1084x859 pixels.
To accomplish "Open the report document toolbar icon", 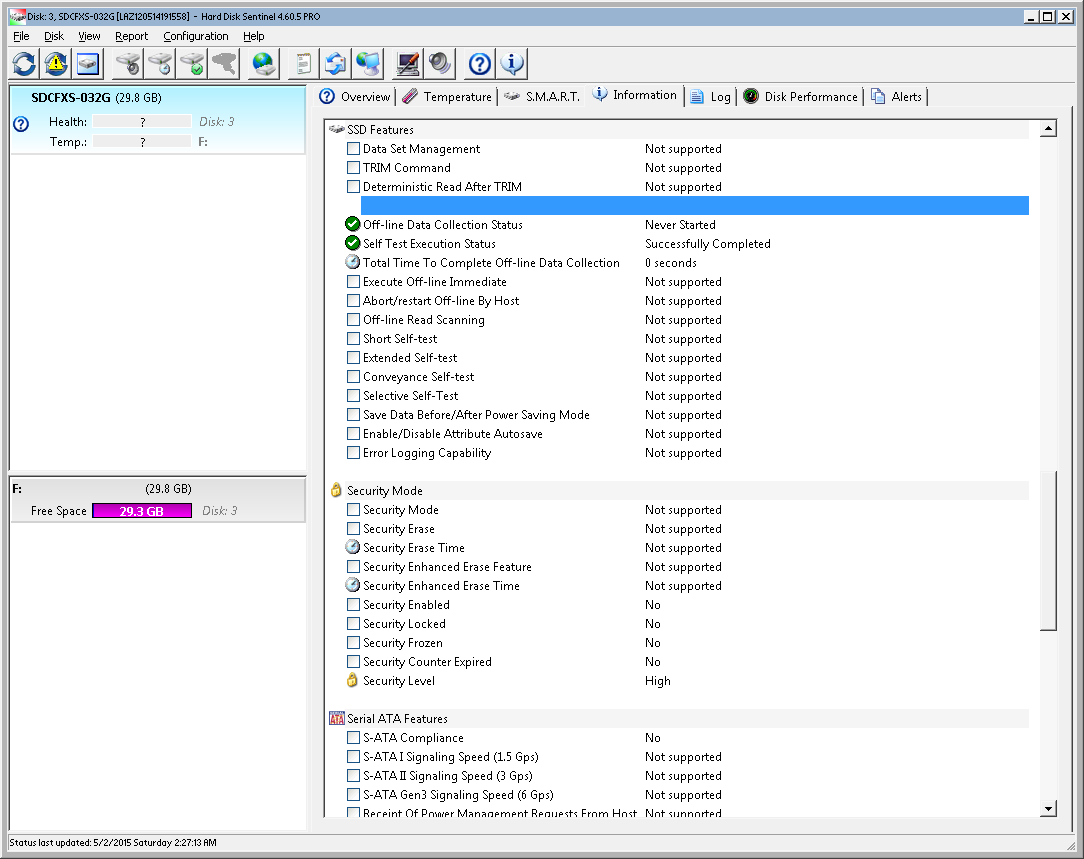I will (x=303, y=64).
